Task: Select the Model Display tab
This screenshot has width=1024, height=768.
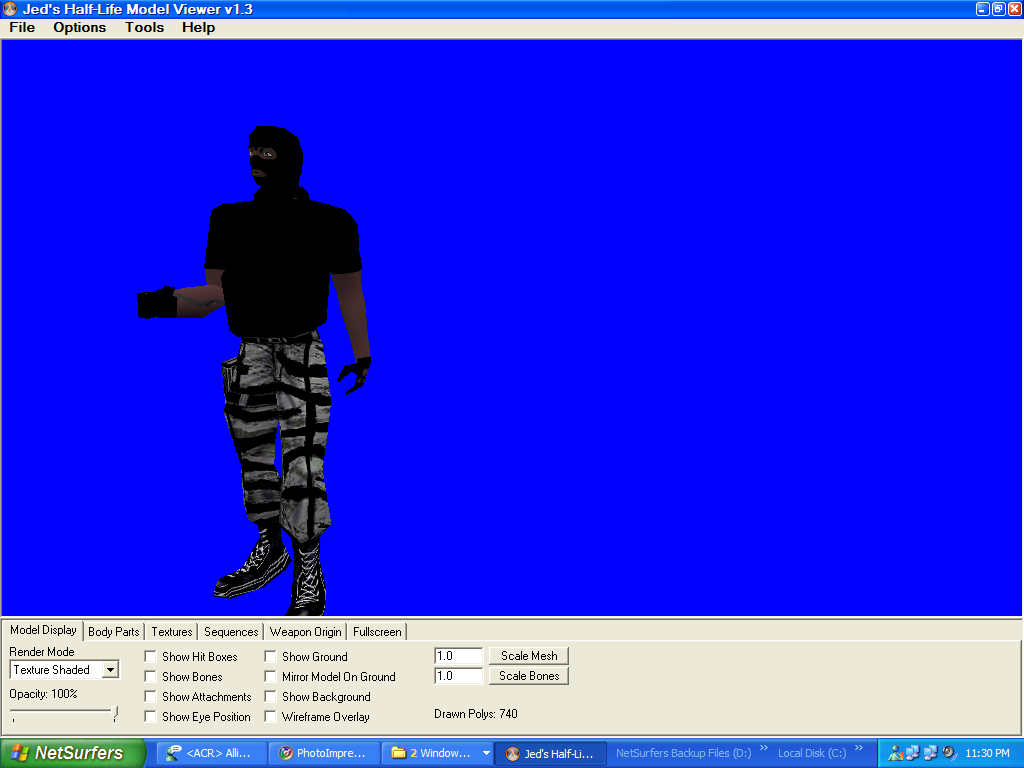Action: point(43,630)
